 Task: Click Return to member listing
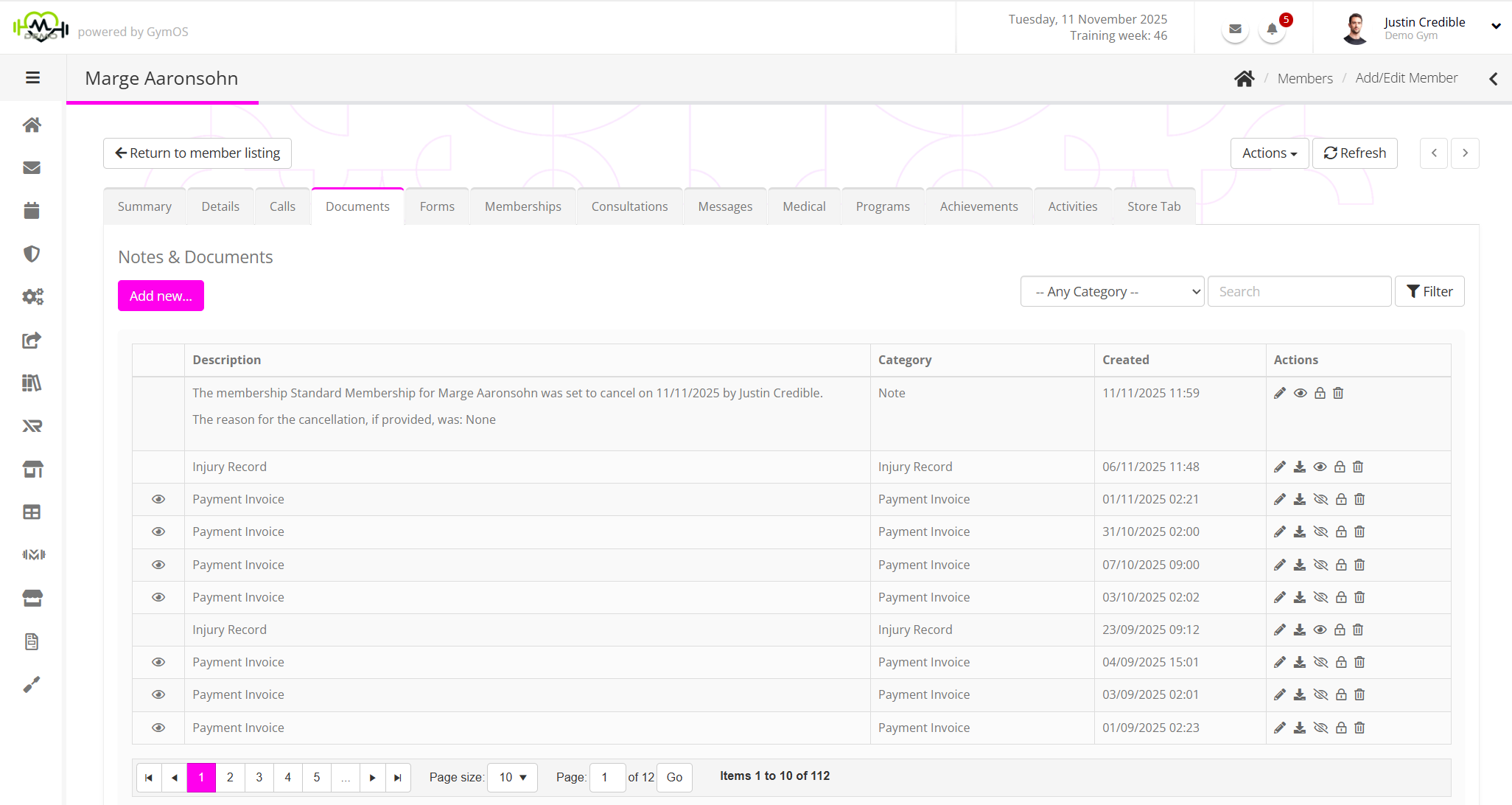point(197,153)
